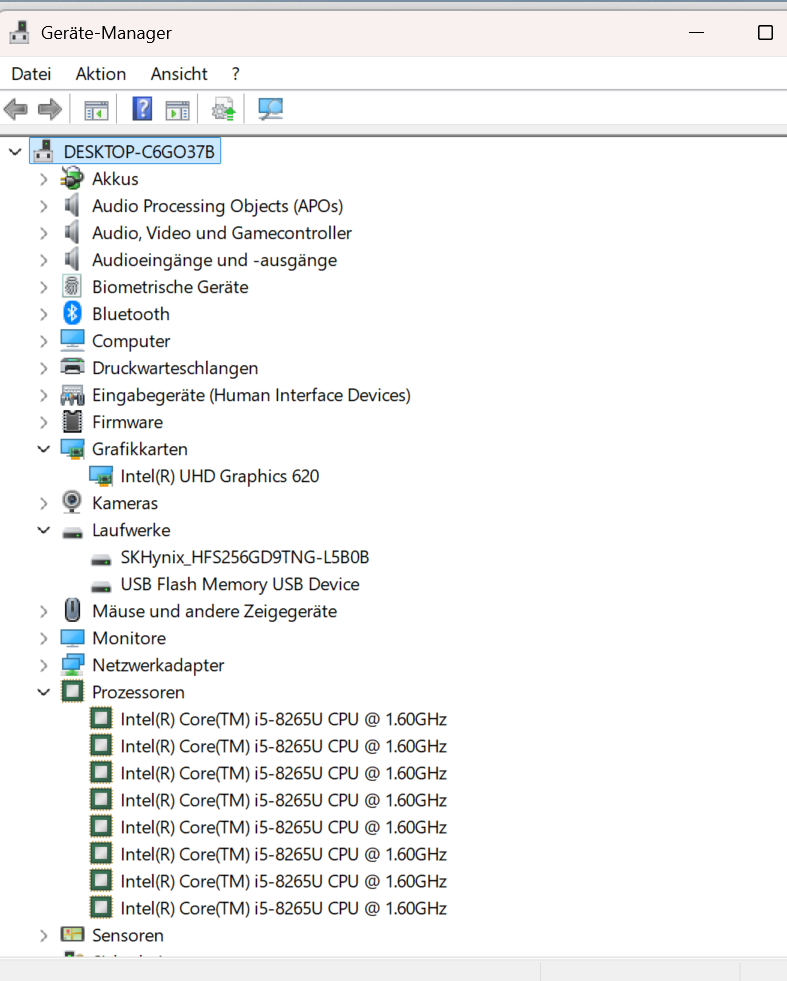Click the Forward arrow toolbar icon
This screenshot has height=981, width=787.
coord(50,109)
